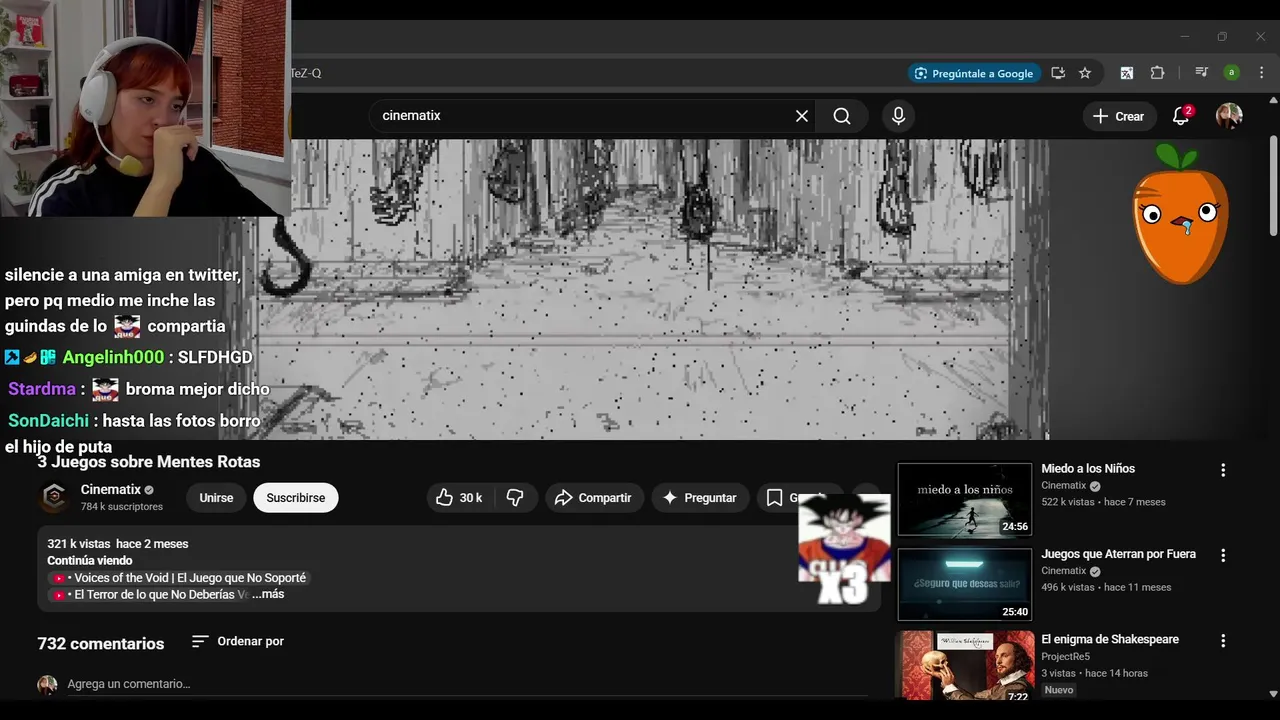Click the Nuevo badge on Shakespeare video
This screenshot has width=1280, height=720.
click(1059, 690)
